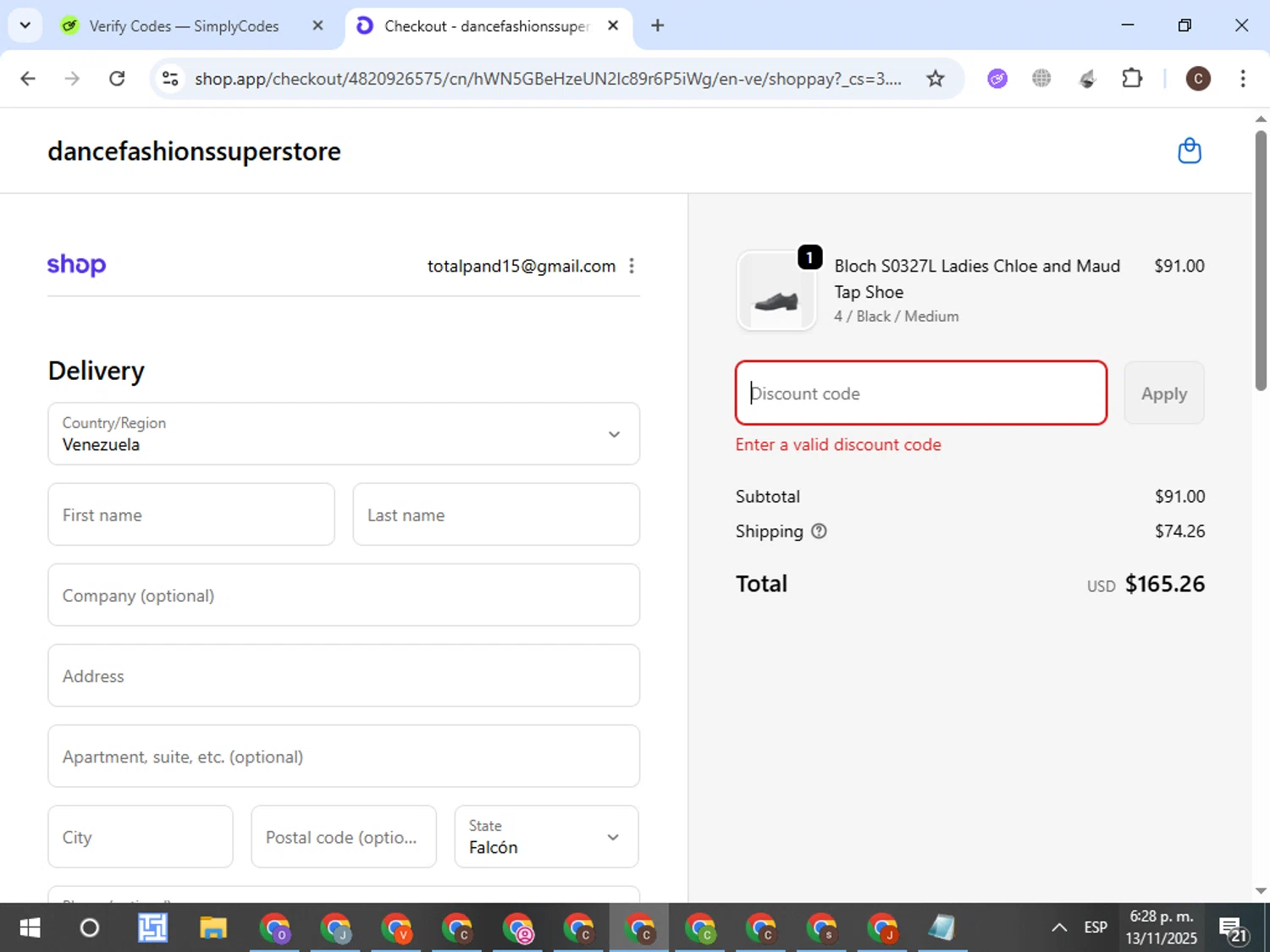Show hidden system tray icons

[x=1058, y=928]
